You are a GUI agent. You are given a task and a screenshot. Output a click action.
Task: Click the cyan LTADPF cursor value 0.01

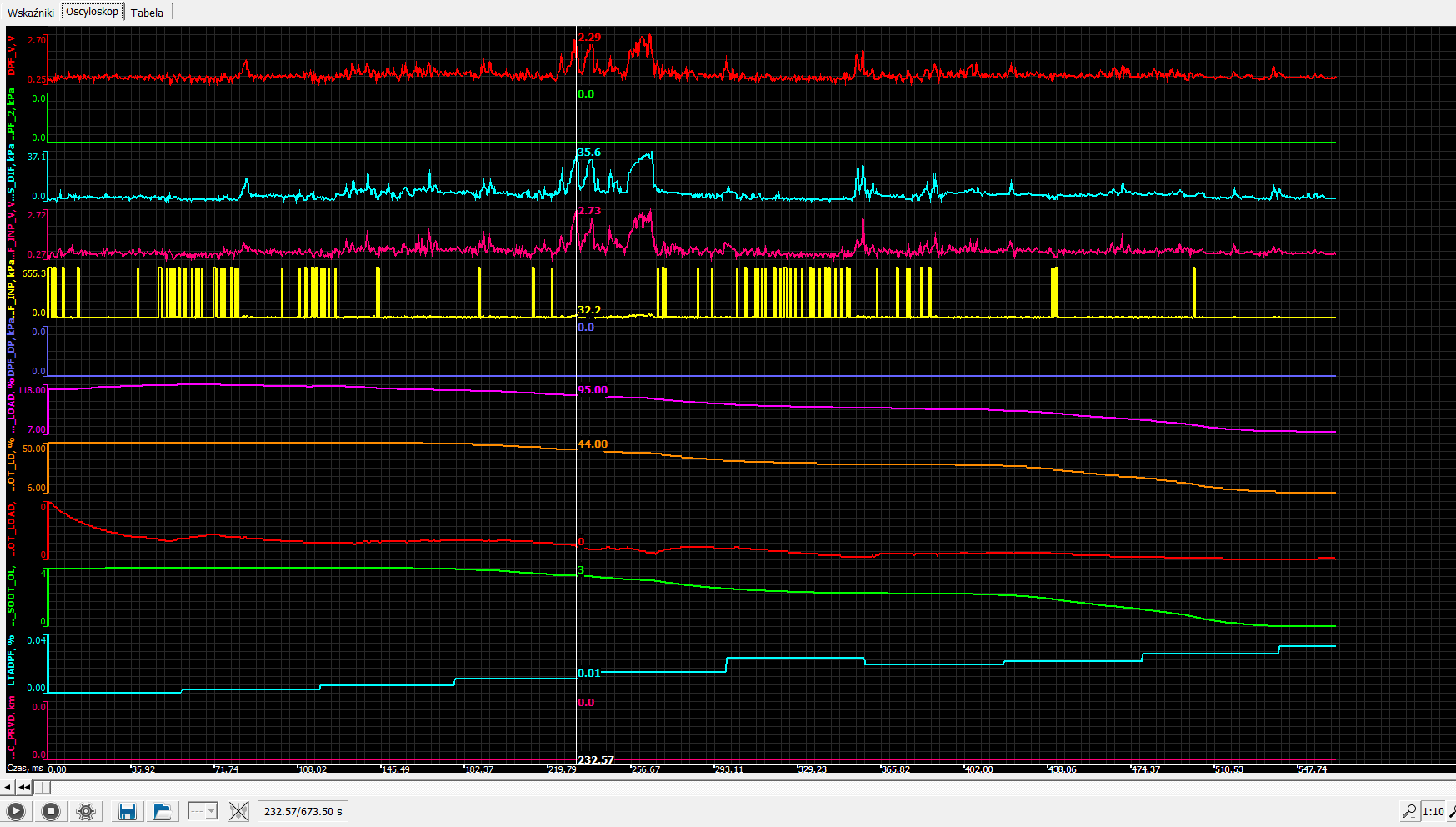tap(589, 674)
